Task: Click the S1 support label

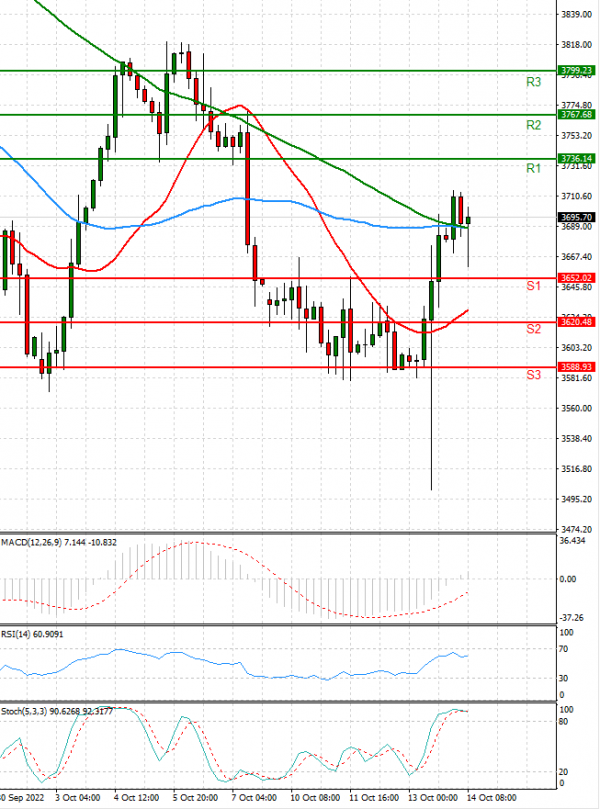Action: tap(533, 286)
